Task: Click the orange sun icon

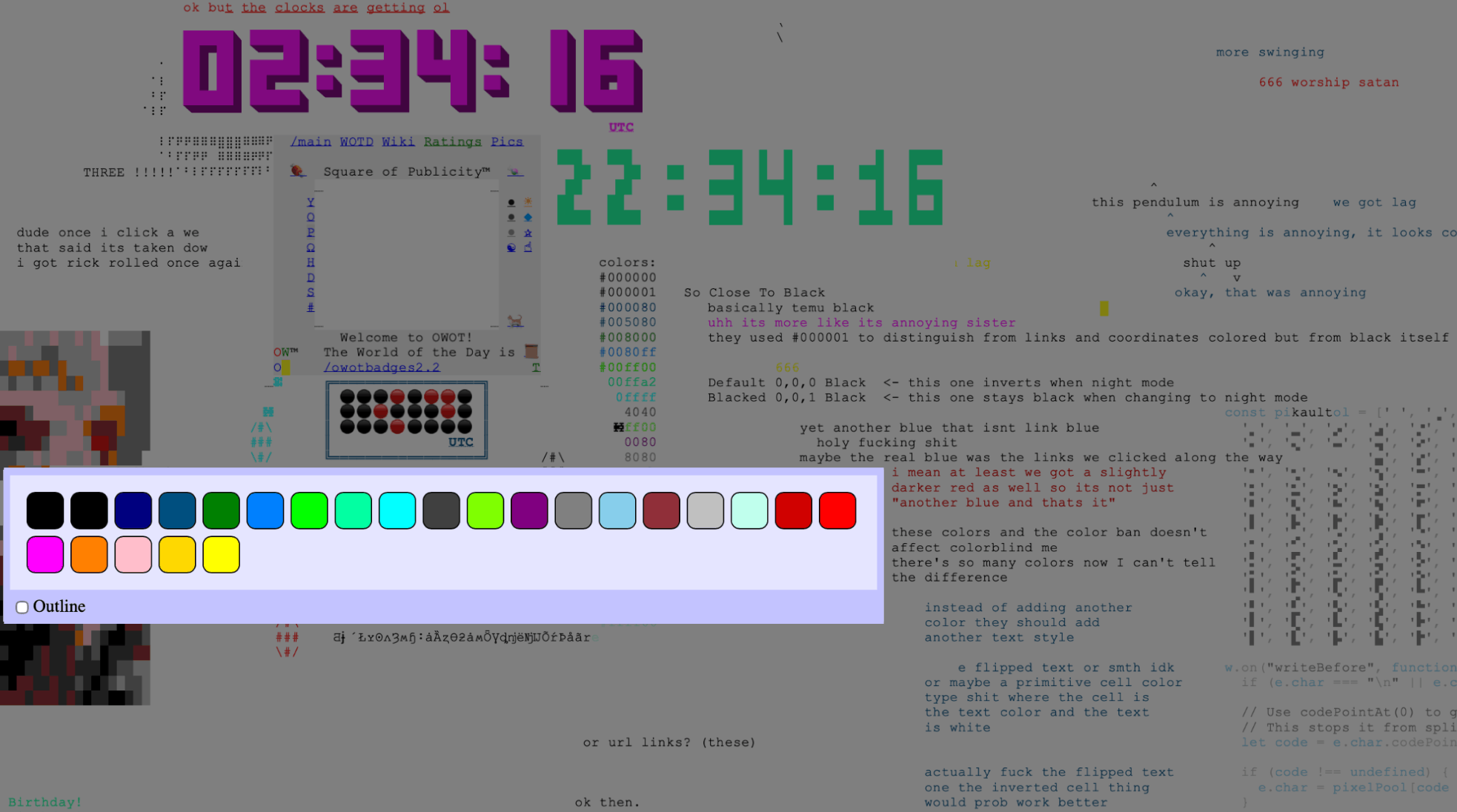Action: pyautogui.click(x=528, y=202)
